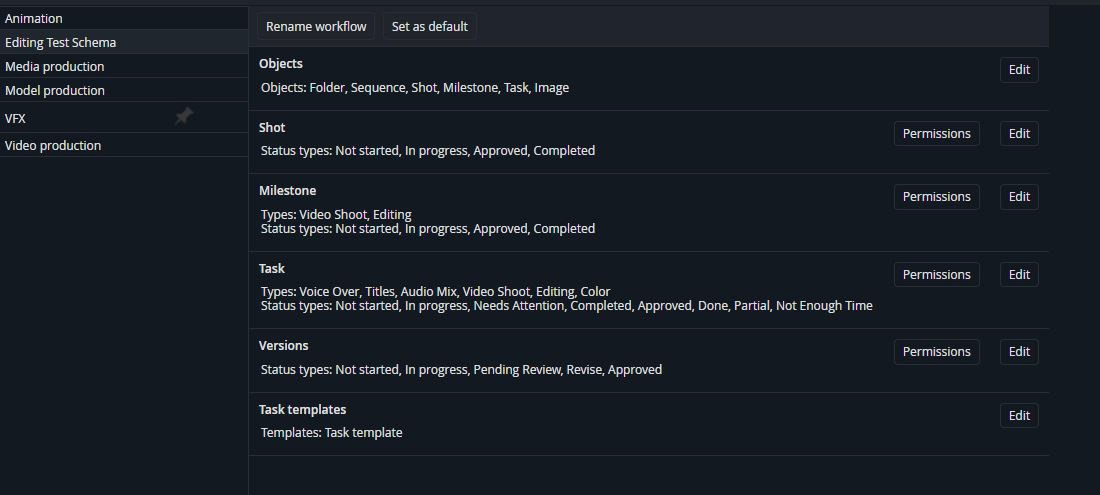Open Permissions for the Milestone section
This screenshot has width=1100, height=495.
coord(936,197)
